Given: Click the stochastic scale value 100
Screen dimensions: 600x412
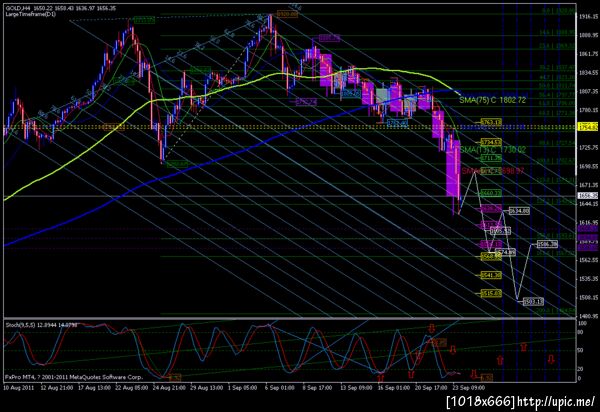Looking at the screenshot, I should pos(583,324).
